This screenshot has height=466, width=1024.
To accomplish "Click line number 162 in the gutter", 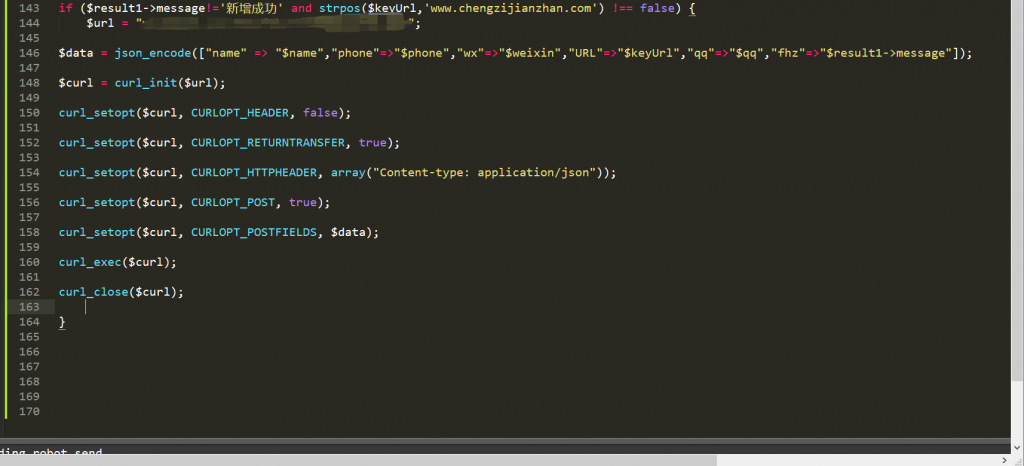I will [x=29, y=292].
